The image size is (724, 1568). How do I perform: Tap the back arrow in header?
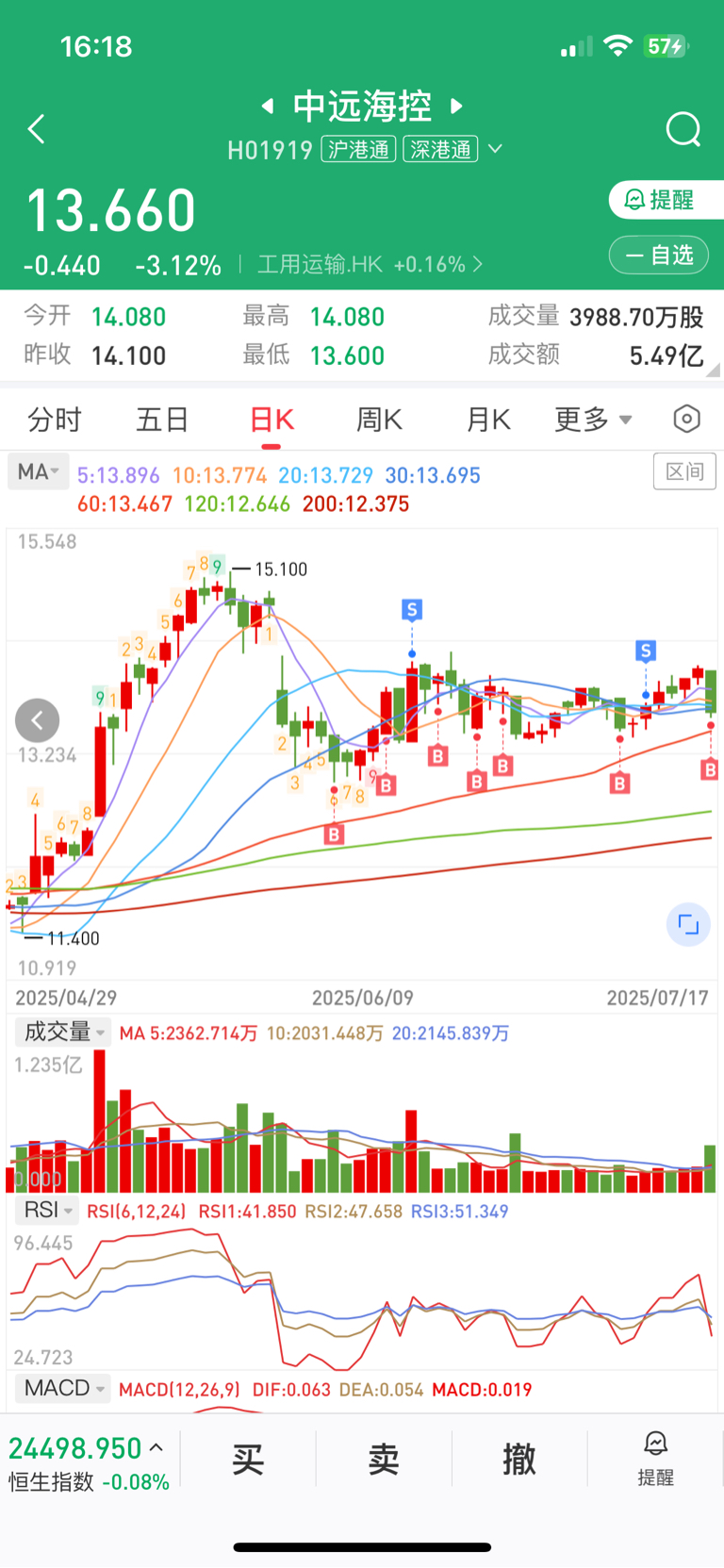click(x=37, y=129)
